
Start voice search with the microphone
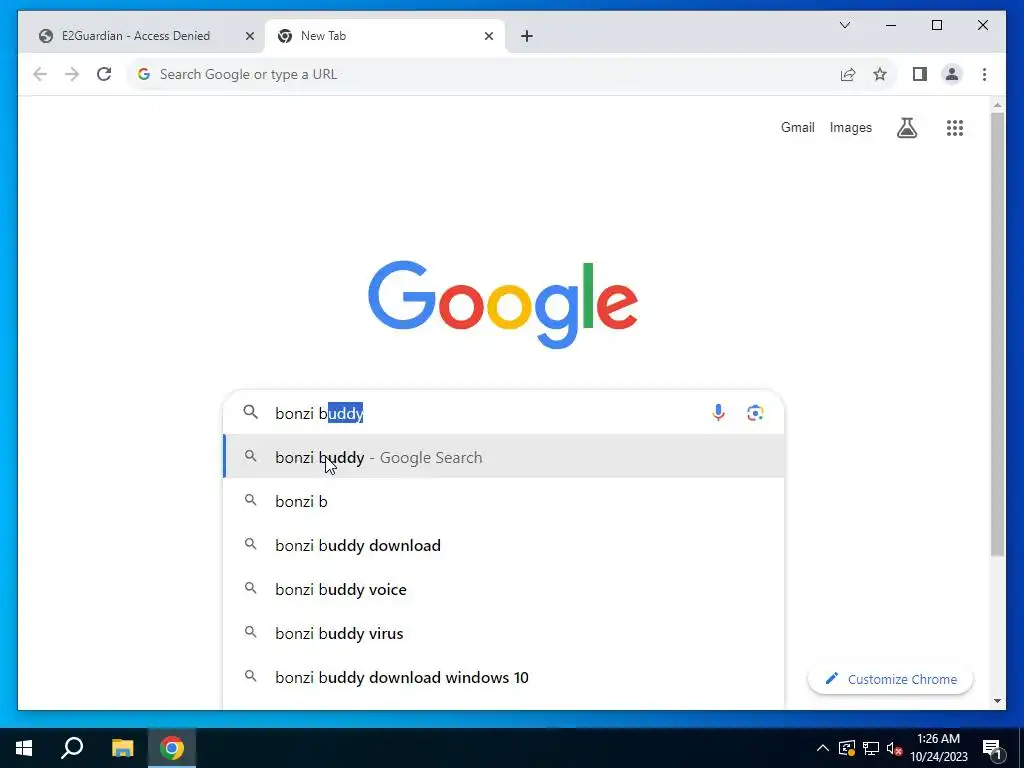click(x=718, y=413)
